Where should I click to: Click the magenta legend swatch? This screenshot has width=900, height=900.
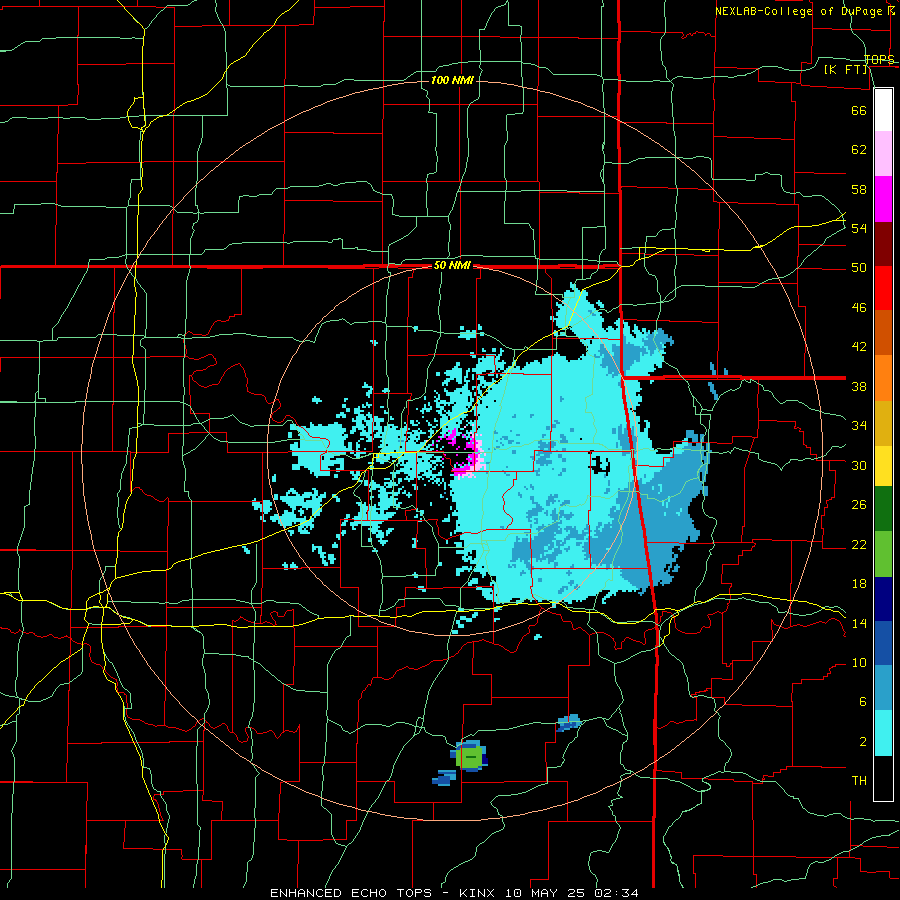click(883, 199)
